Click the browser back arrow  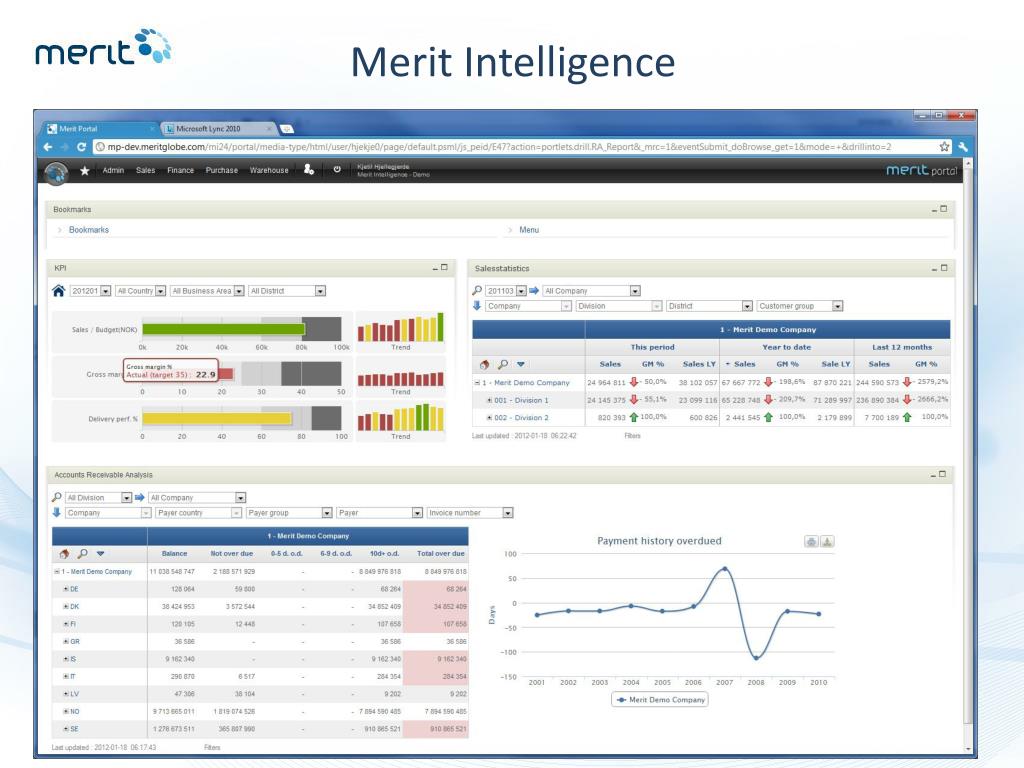point(48,147)
